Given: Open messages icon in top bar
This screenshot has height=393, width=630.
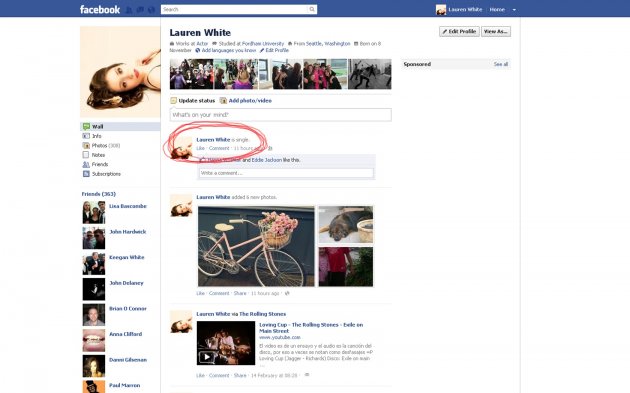Looking at the screenshot, I should point(140,10).
